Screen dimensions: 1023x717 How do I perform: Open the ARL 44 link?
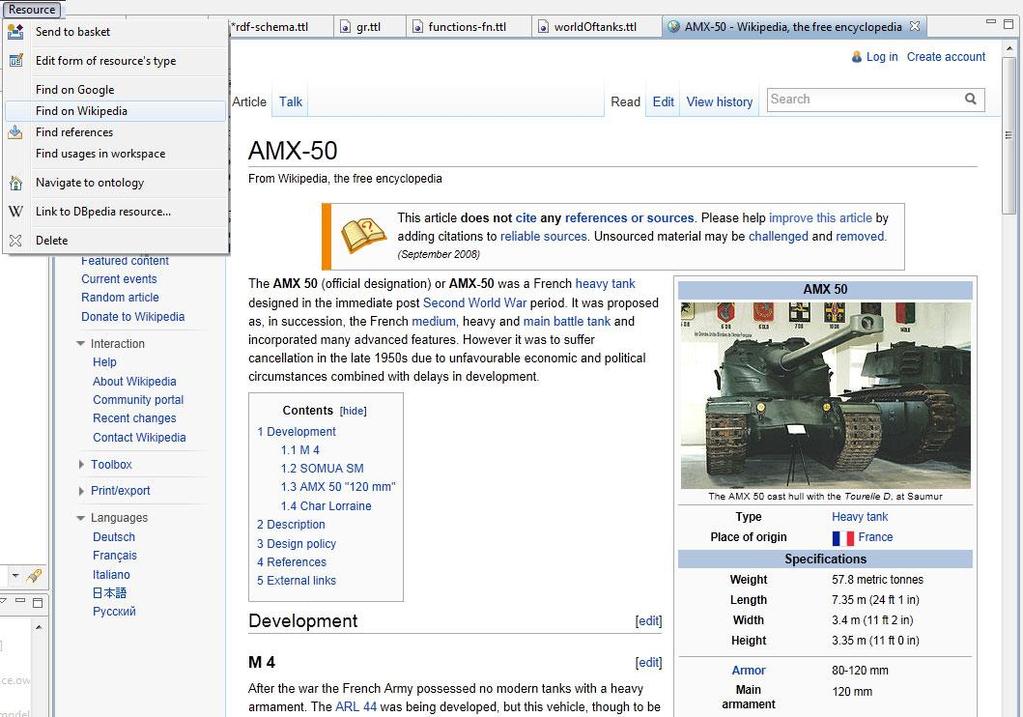[356, 707]
